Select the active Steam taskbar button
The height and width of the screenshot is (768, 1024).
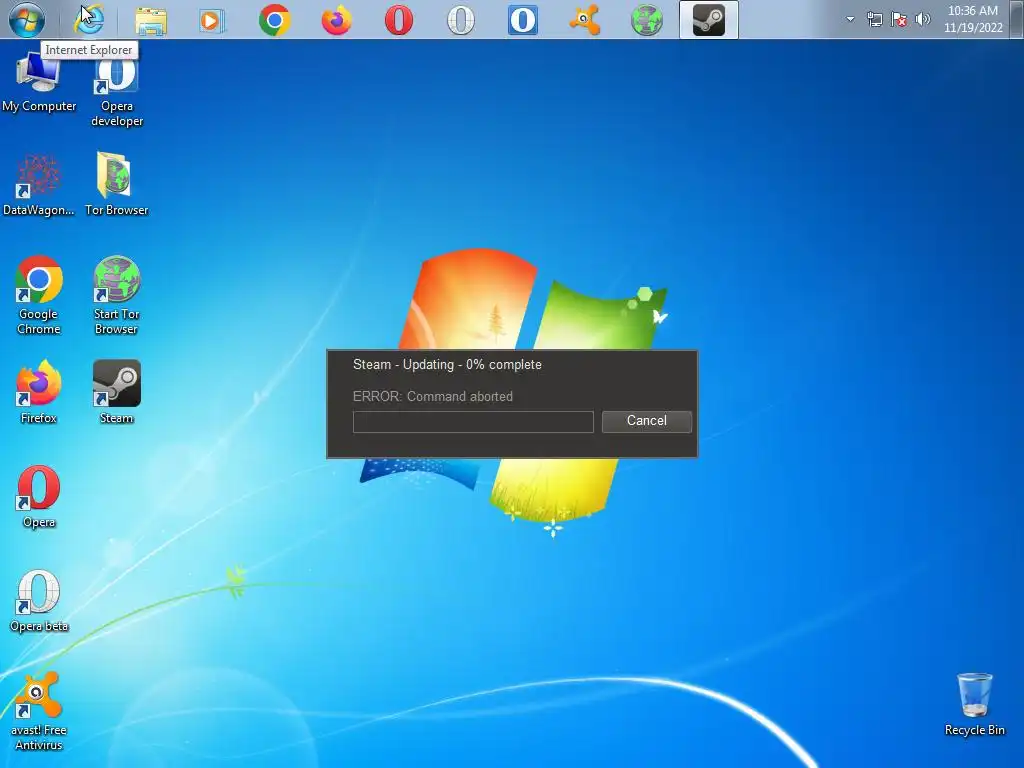coord(709,20)
